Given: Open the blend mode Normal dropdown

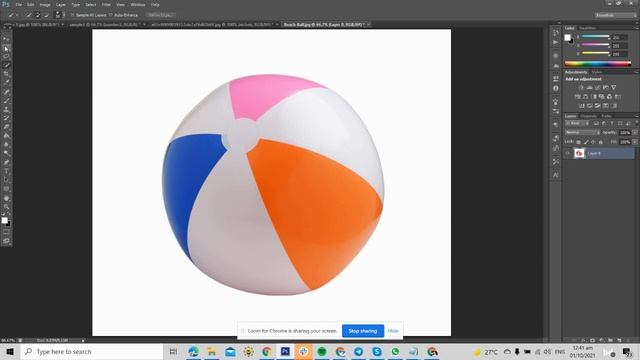Looking at the screenshot, I should point(582,132).
